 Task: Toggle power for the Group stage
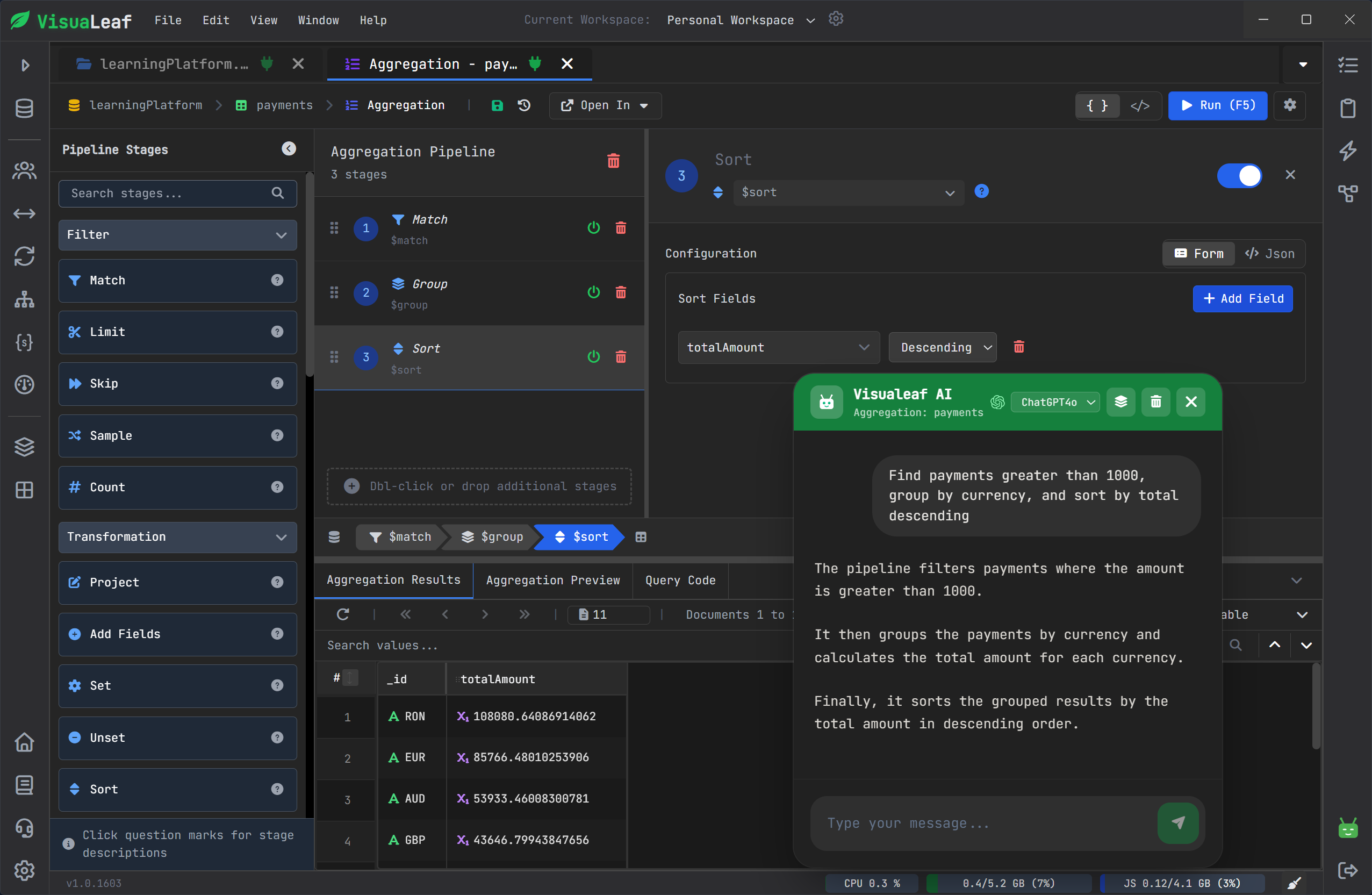[593, 292]
